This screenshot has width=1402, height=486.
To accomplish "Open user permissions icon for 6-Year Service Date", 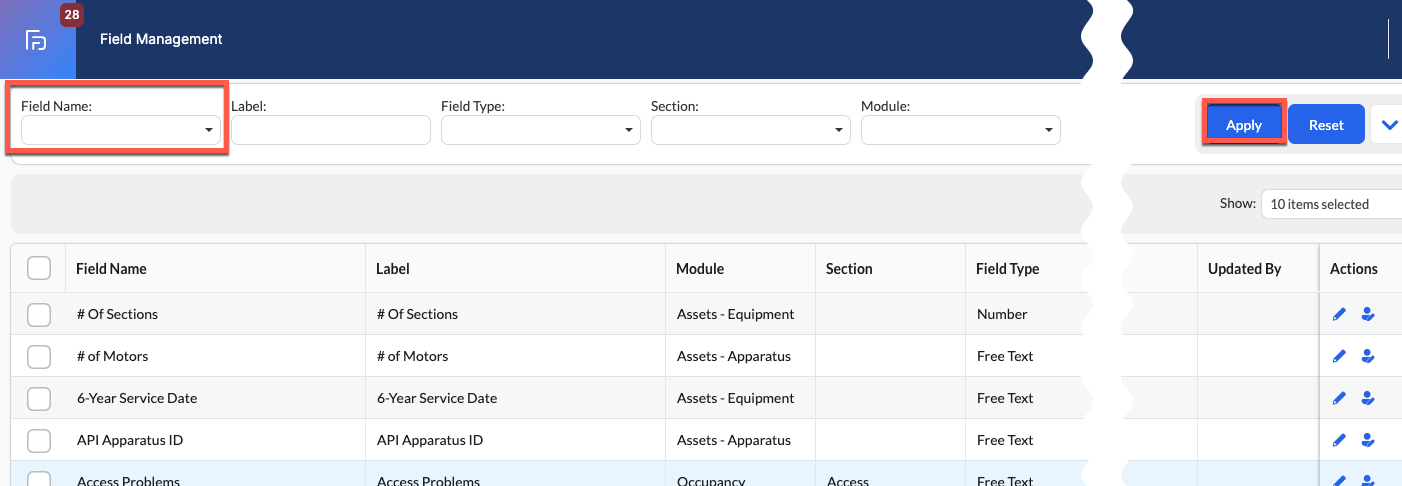I will [1368, 398].
